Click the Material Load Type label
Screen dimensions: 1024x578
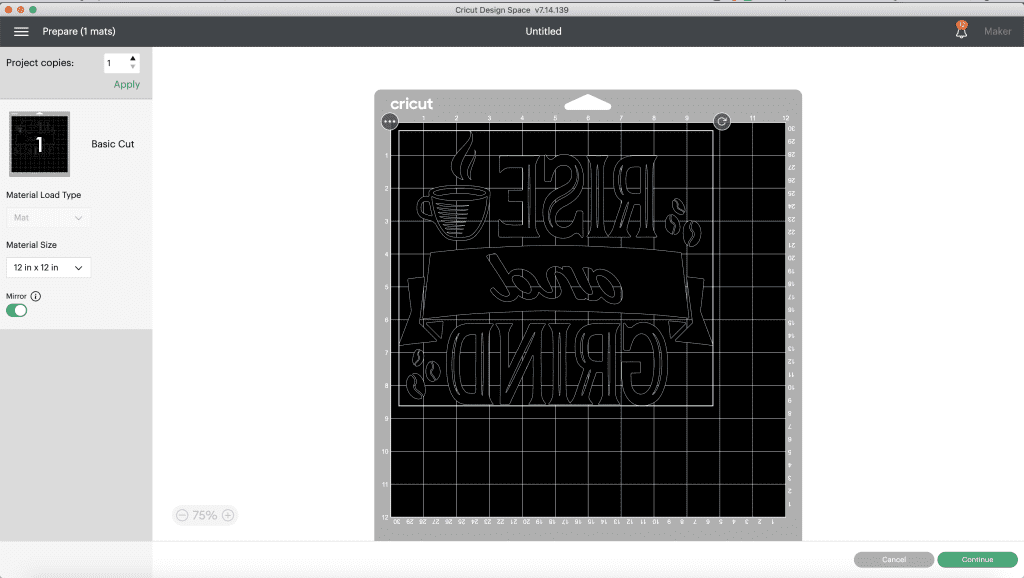[x=44, y=195]
